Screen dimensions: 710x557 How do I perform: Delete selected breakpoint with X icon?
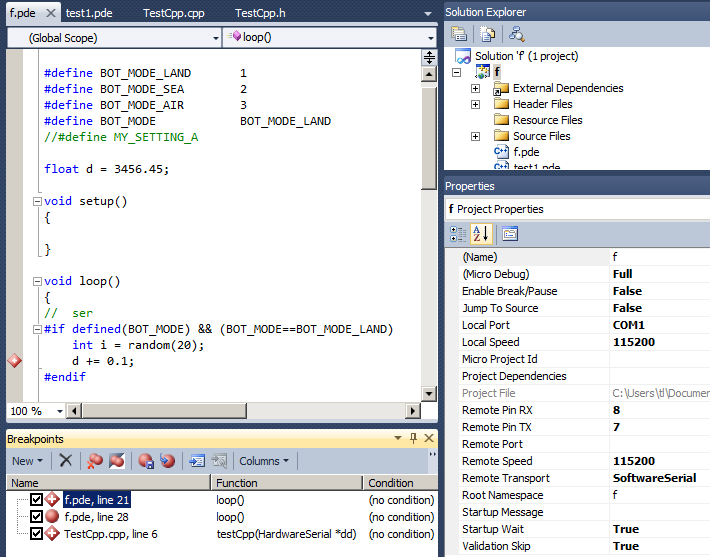point(66,461)
